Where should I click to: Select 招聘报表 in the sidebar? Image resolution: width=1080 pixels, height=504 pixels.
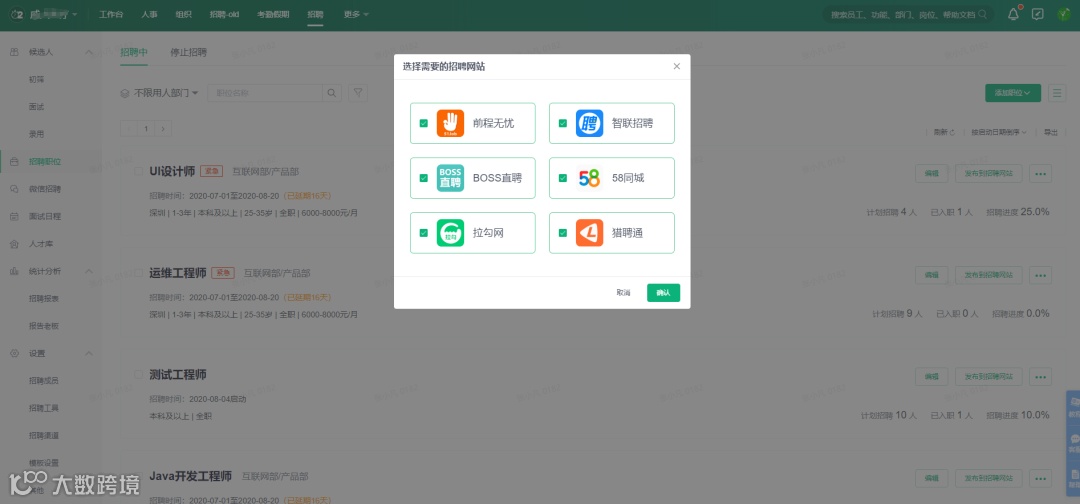(x=43, y=298)
